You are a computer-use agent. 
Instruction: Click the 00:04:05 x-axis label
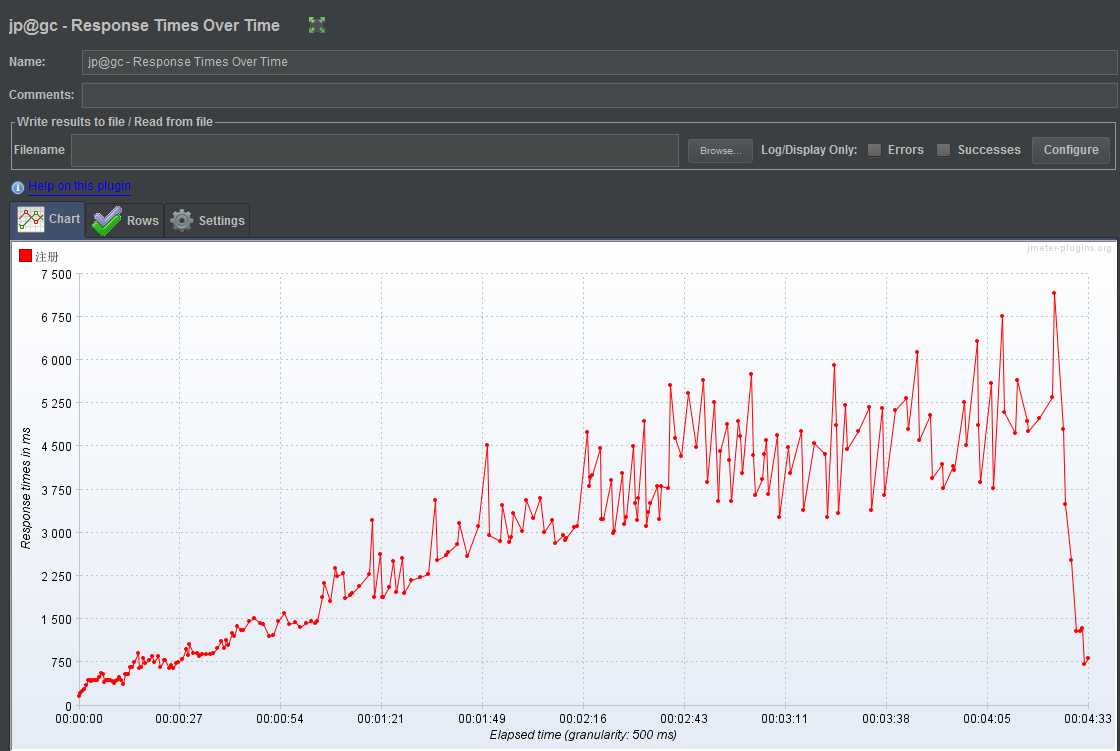click(986, 719)
